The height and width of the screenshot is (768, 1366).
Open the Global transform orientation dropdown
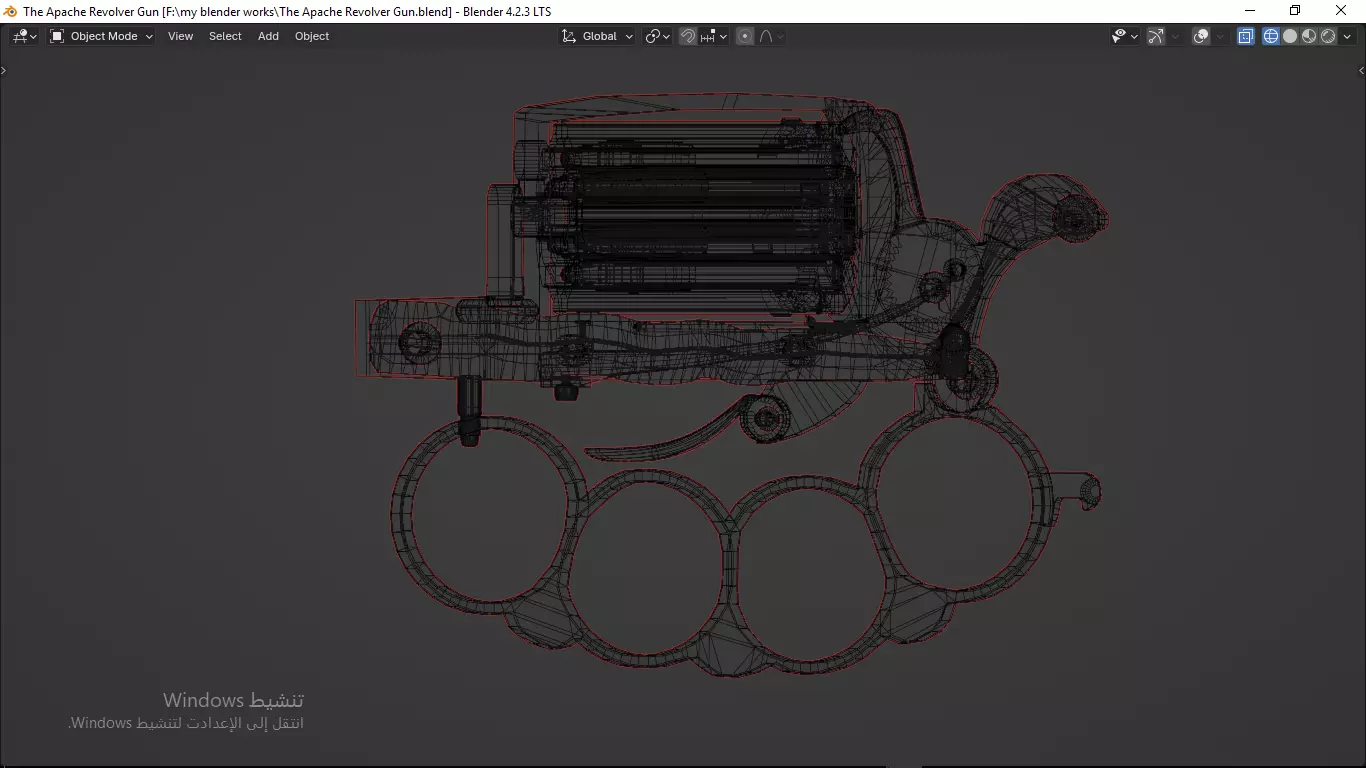click(x=598, y=36)
